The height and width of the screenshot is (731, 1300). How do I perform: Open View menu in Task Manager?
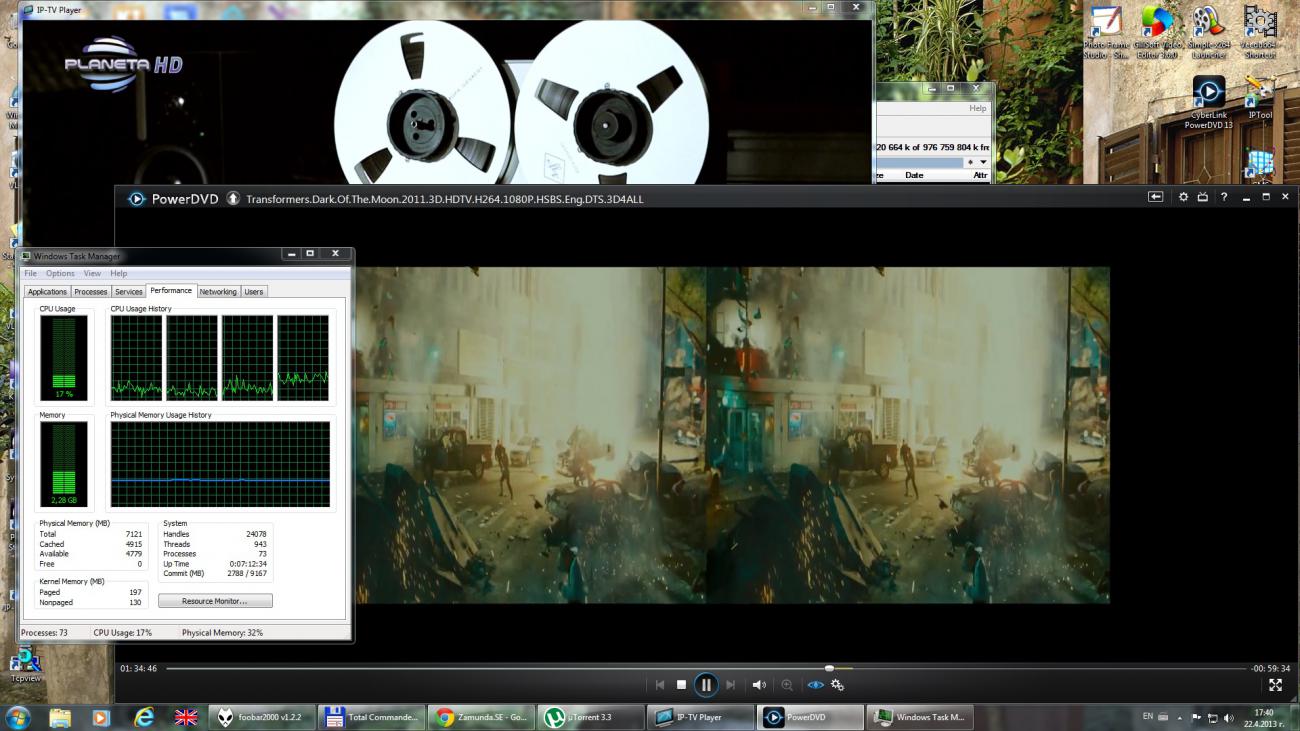coord(92,273)
